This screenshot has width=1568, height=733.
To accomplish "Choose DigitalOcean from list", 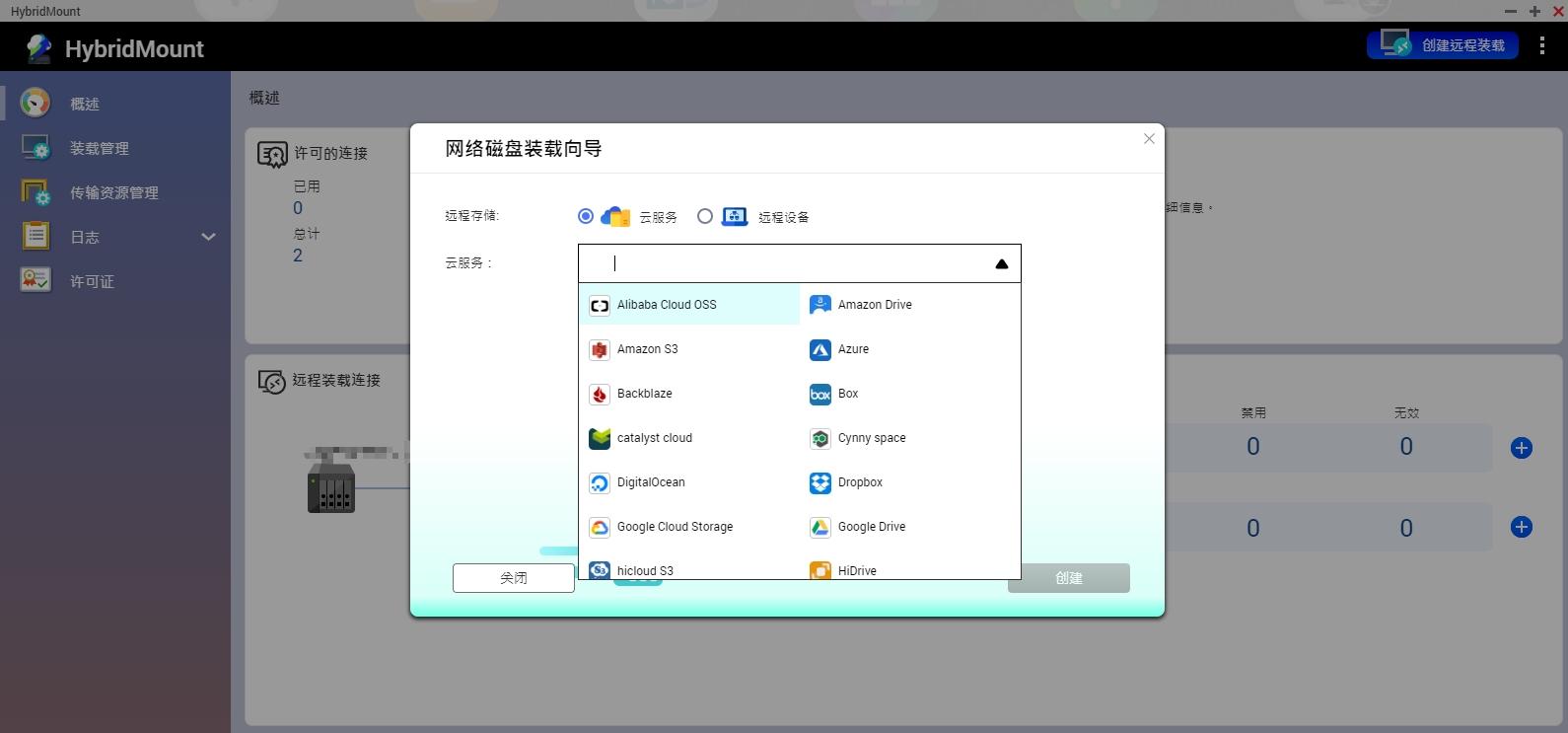I will pos(689,482).
